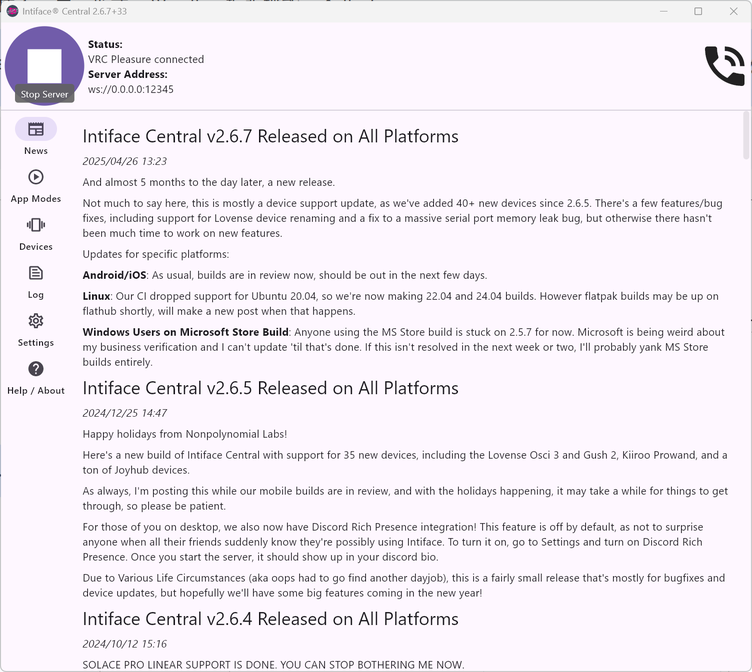Open the Log document icon
The width and height of the screenshot is (752, 672).
click(36, 273)
